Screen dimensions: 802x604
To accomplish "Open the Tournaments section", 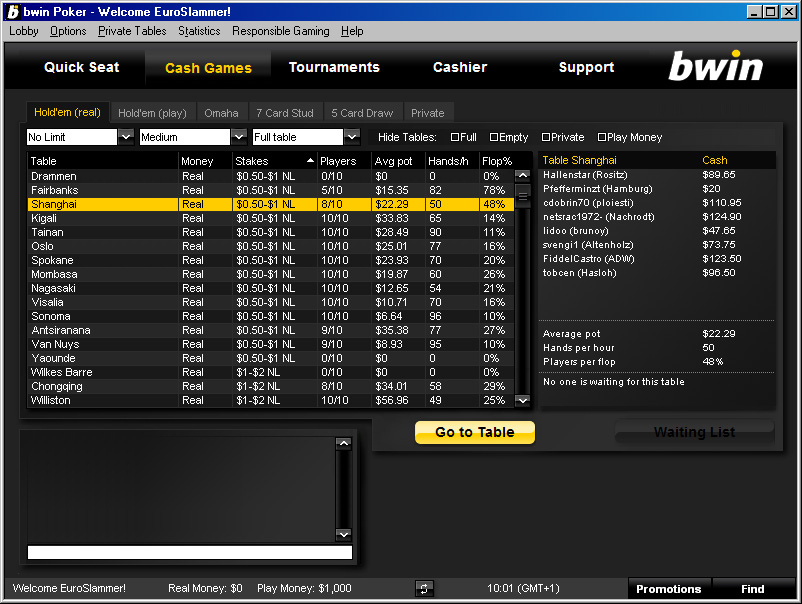I will [x=334, y=67].
